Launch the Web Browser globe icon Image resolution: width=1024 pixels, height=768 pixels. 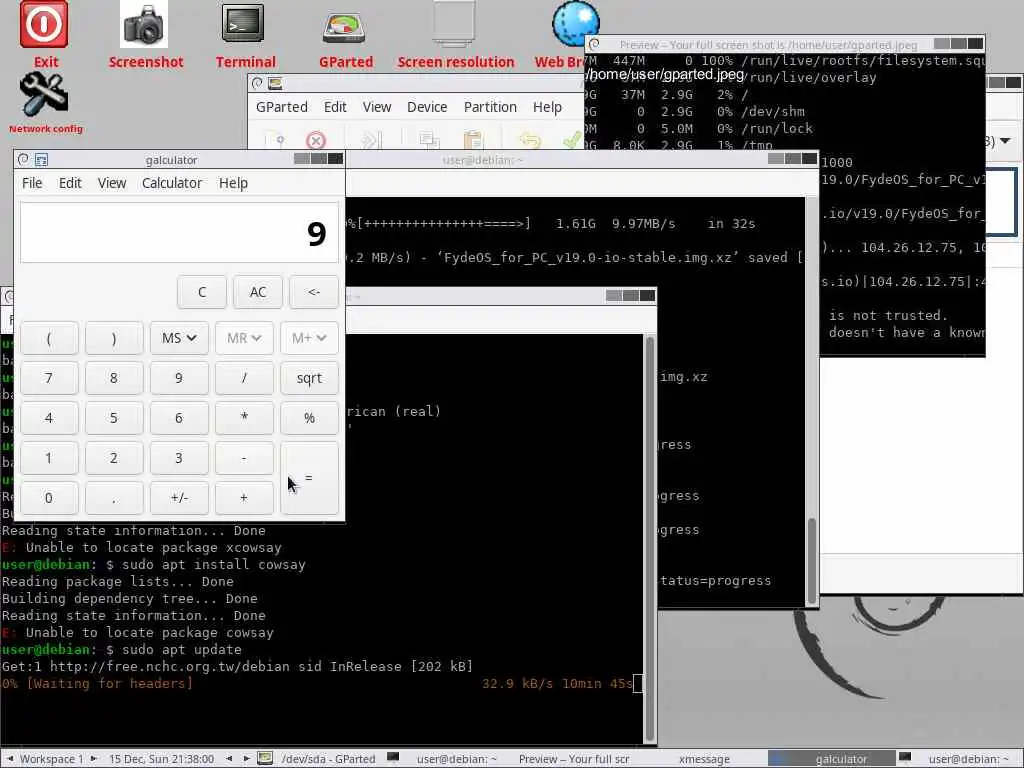click(575, 25)
